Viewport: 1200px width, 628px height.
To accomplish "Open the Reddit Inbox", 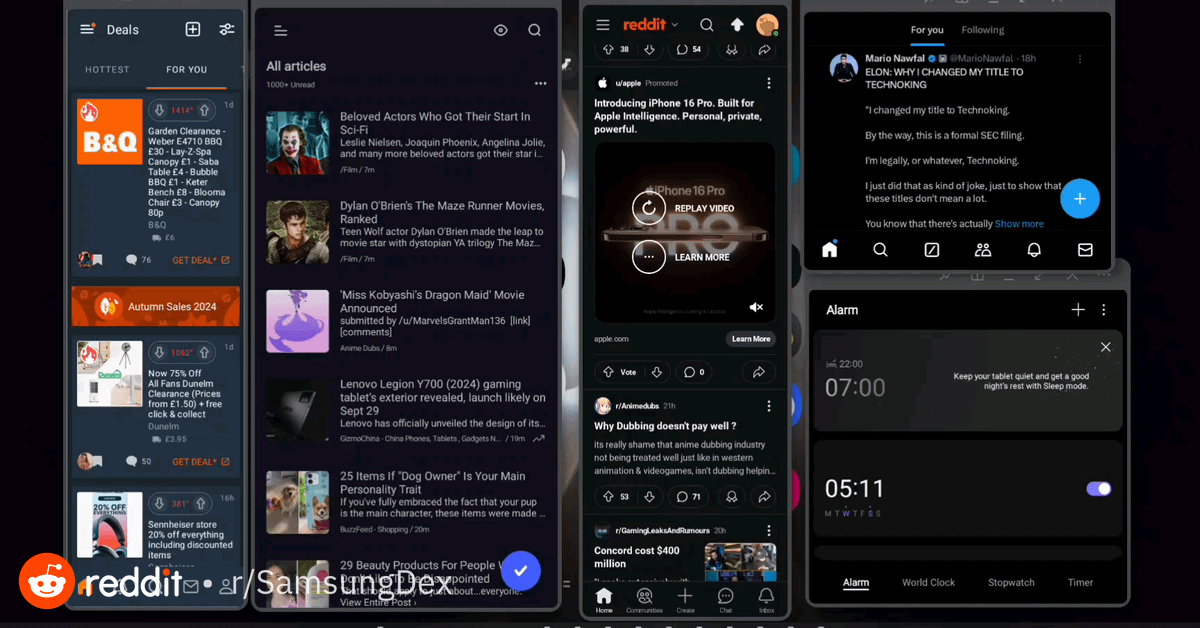I will (x=766, y=600).
